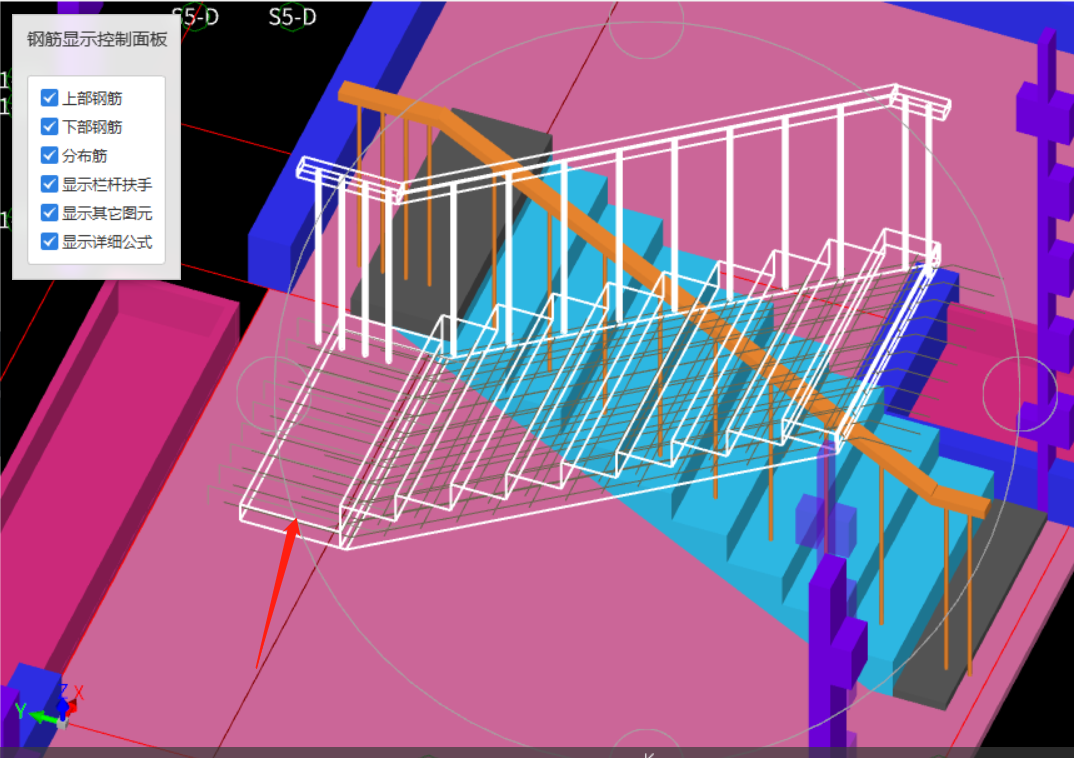Viewport: 1074px width, 758px height.
Task: Toggle the 显示详细公式 checkbox
Action: click(49, 242)
